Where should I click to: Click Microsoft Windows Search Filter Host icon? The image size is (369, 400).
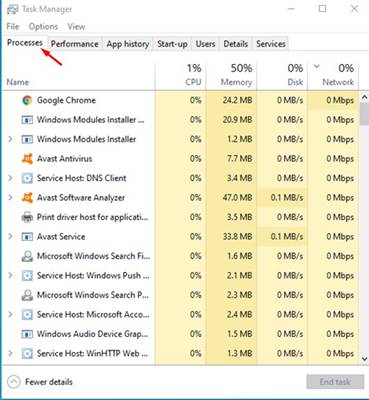[x=27, y=256]
